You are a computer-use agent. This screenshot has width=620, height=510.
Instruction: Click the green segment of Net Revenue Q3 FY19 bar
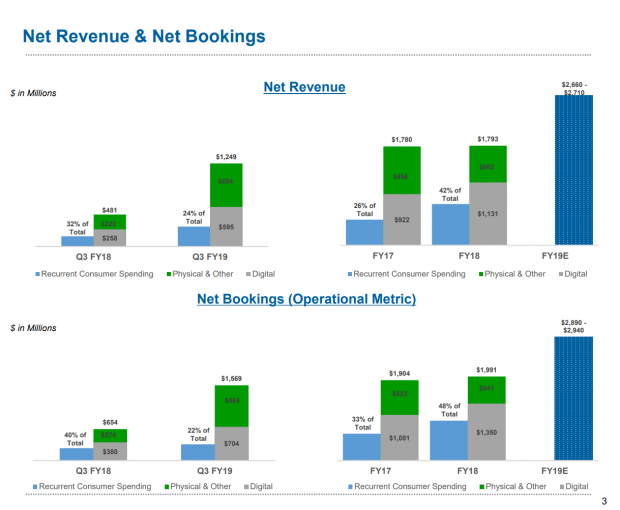tap(226, 185)
